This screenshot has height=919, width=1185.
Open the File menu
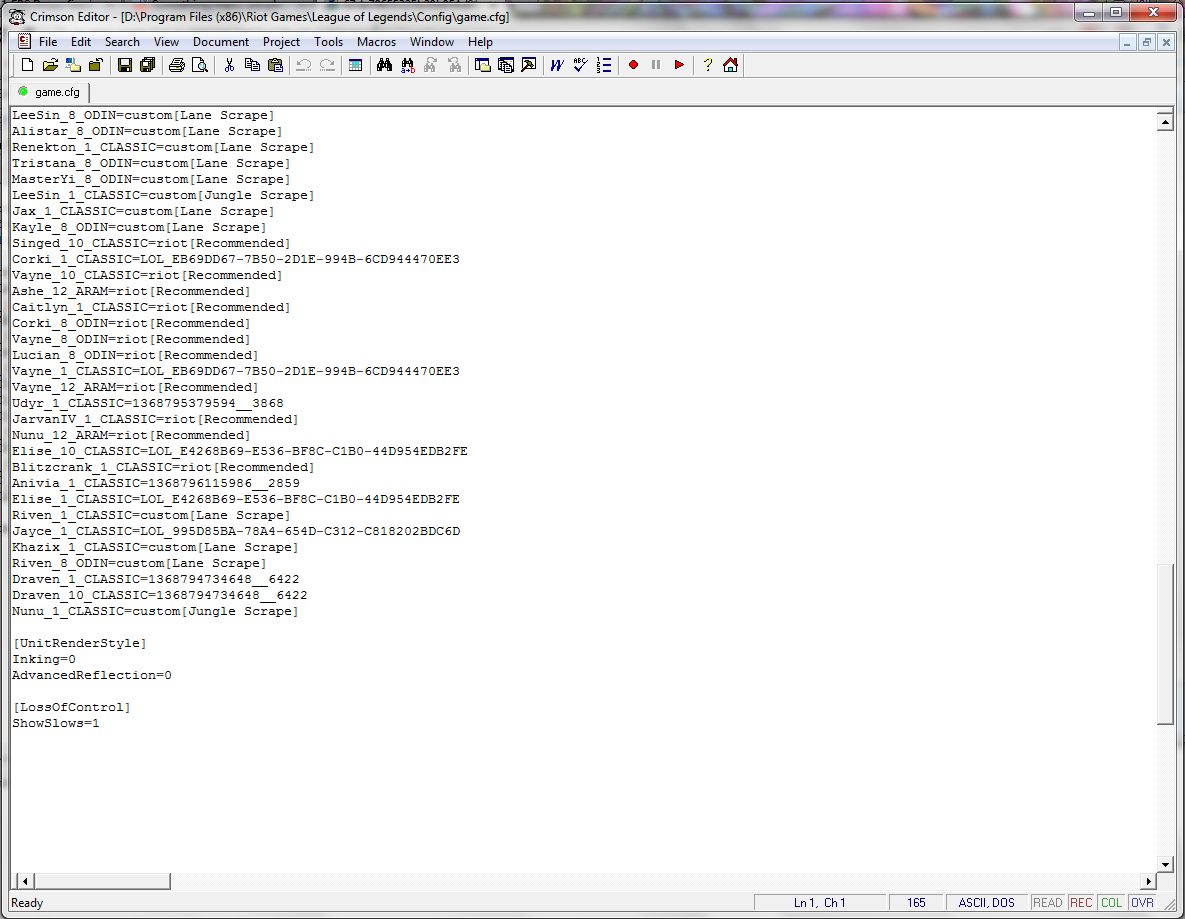(x=48, y=42)
